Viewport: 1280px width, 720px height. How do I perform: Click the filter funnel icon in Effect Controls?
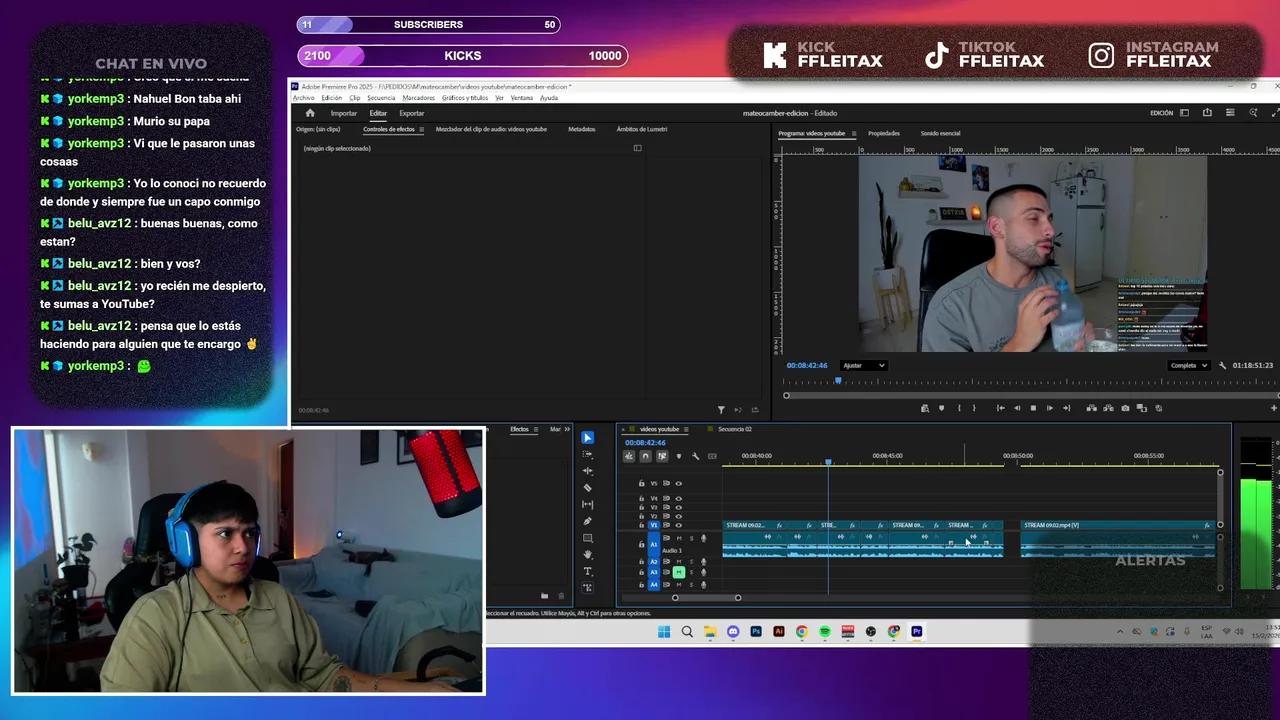pyautogui.click(x=721, y=410)
